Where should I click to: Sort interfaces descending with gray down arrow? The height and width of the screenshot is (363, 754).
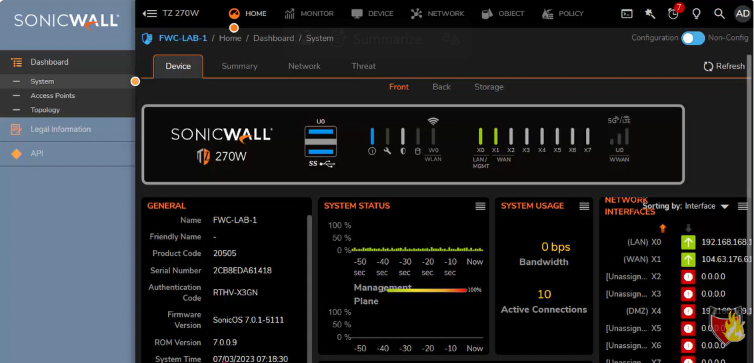tap(688, 228)
